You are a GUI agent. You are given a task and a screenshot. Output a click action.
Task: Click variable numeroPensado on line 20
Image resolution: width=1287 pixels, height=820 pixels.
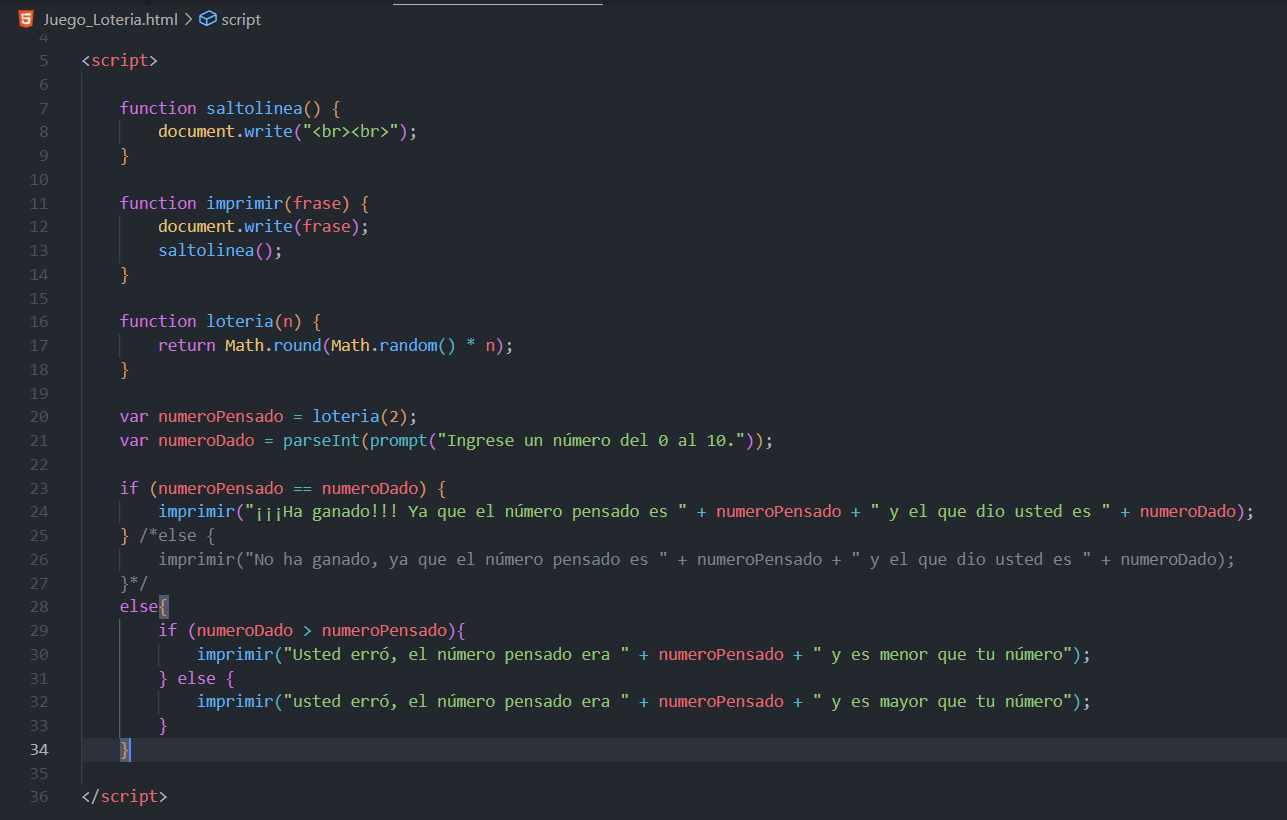tap(221, 416)
